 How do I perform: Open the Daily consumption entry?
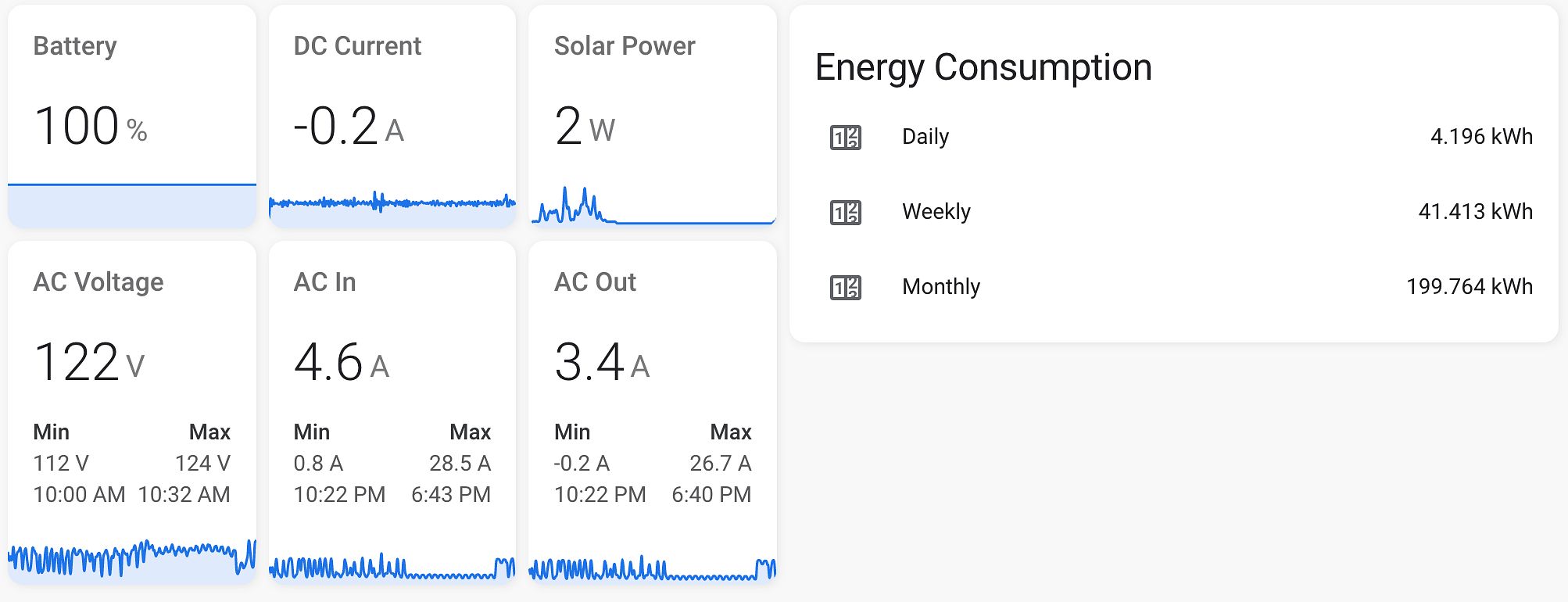[x=1174, y=137]
